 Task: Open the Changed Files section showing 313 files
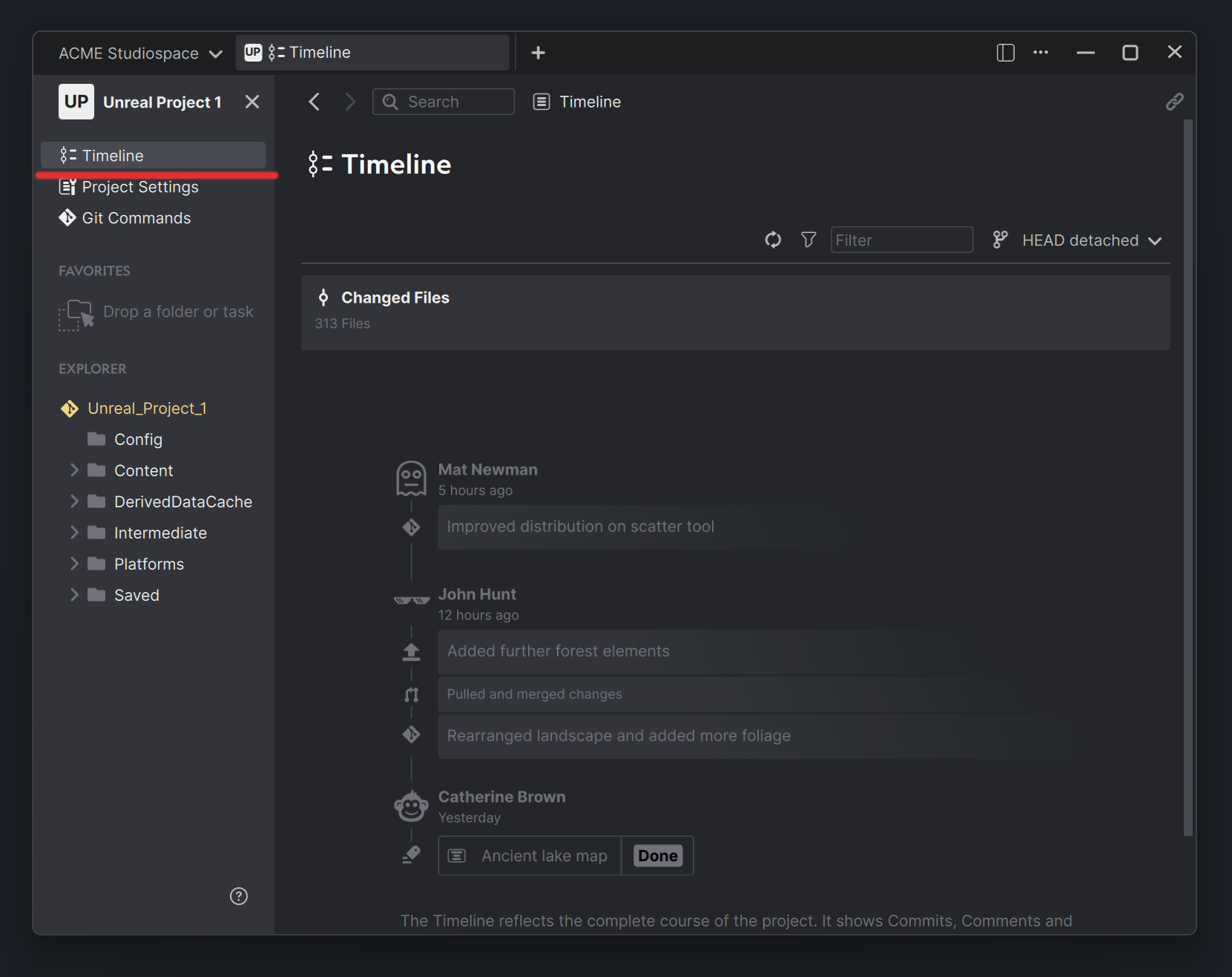tap(734, 312)
